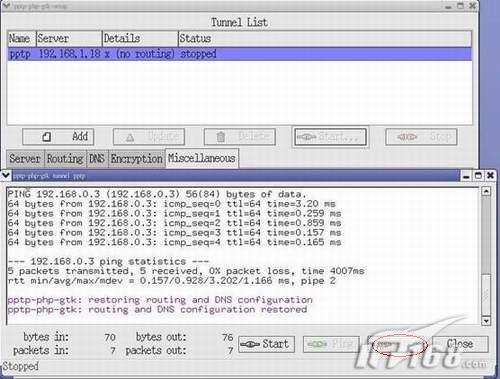Switch to the Encryption tab
The height and width of the screenshot is (379, 500).
[x=137, y=158]
